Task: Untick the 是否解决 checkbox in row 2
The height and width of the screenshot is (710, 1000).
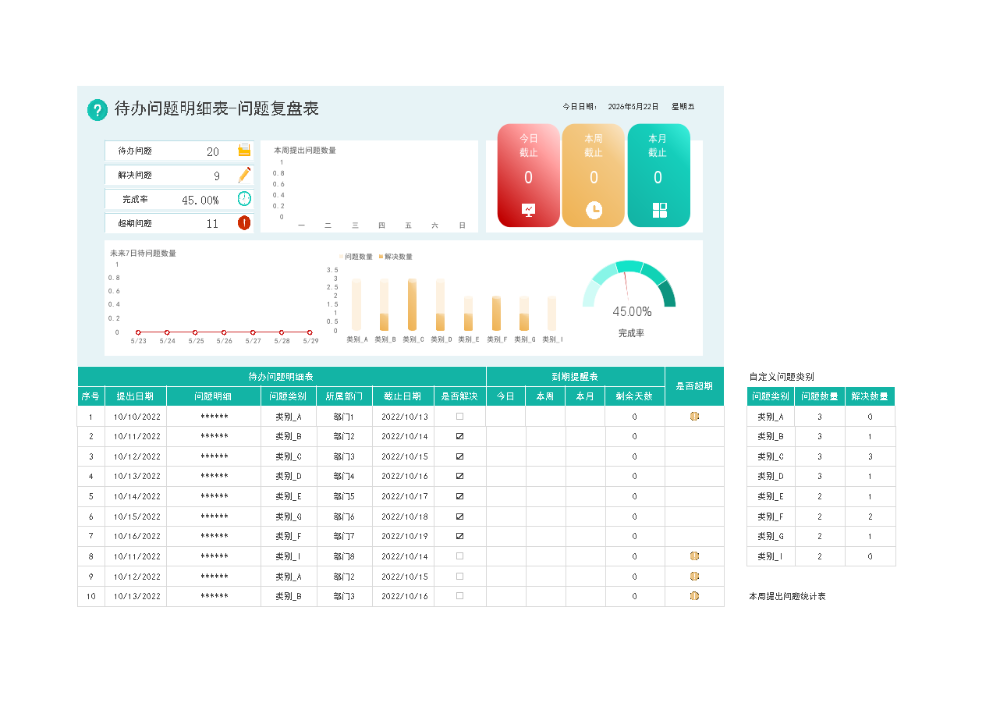Action: [x=460, y=436]
